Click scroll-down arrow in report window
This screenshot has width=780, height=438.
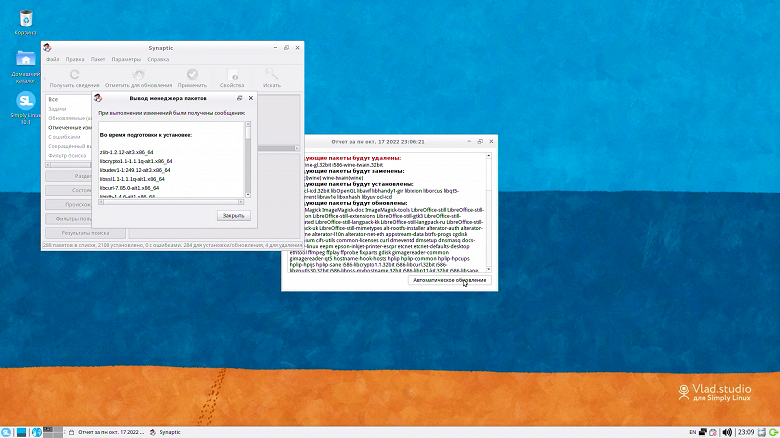(488, 269)
